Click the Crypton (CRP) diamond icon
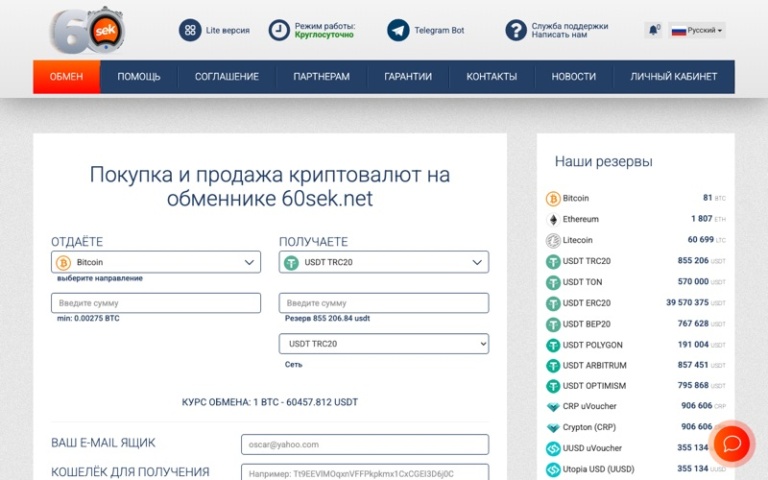The image size is (768, 480). [x=553, y=428]
